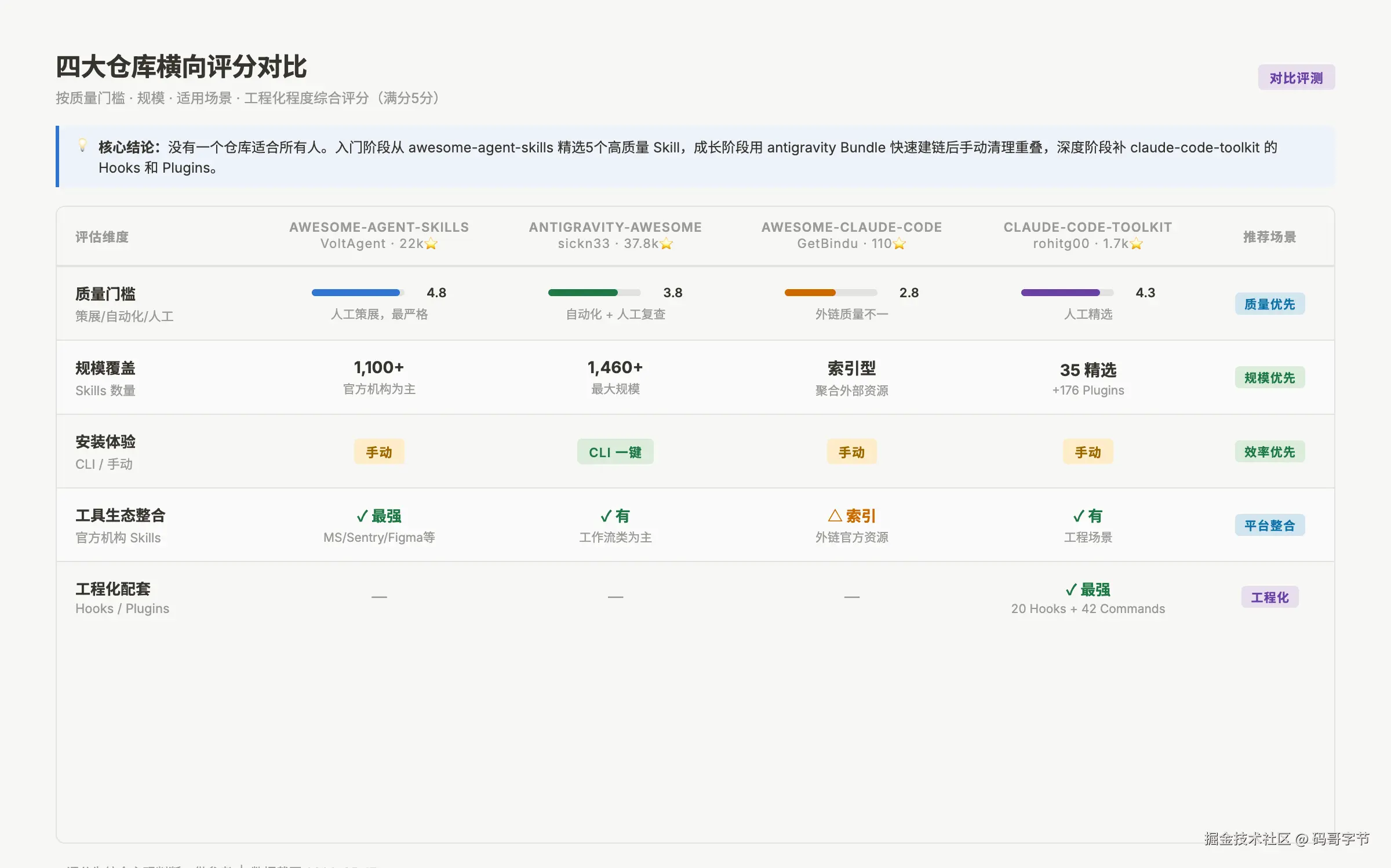Click the 官方机构为主 caption
The width and height of the screenshot is (1391, 868).
379,389
